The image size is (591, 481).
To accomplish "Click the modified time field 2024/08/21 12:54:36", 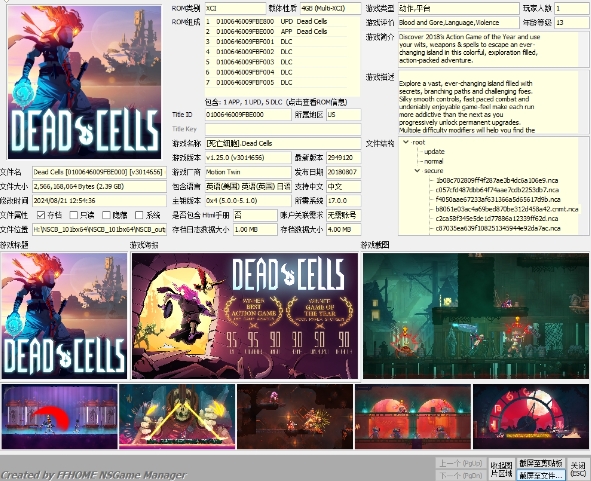I will [99, 201].
